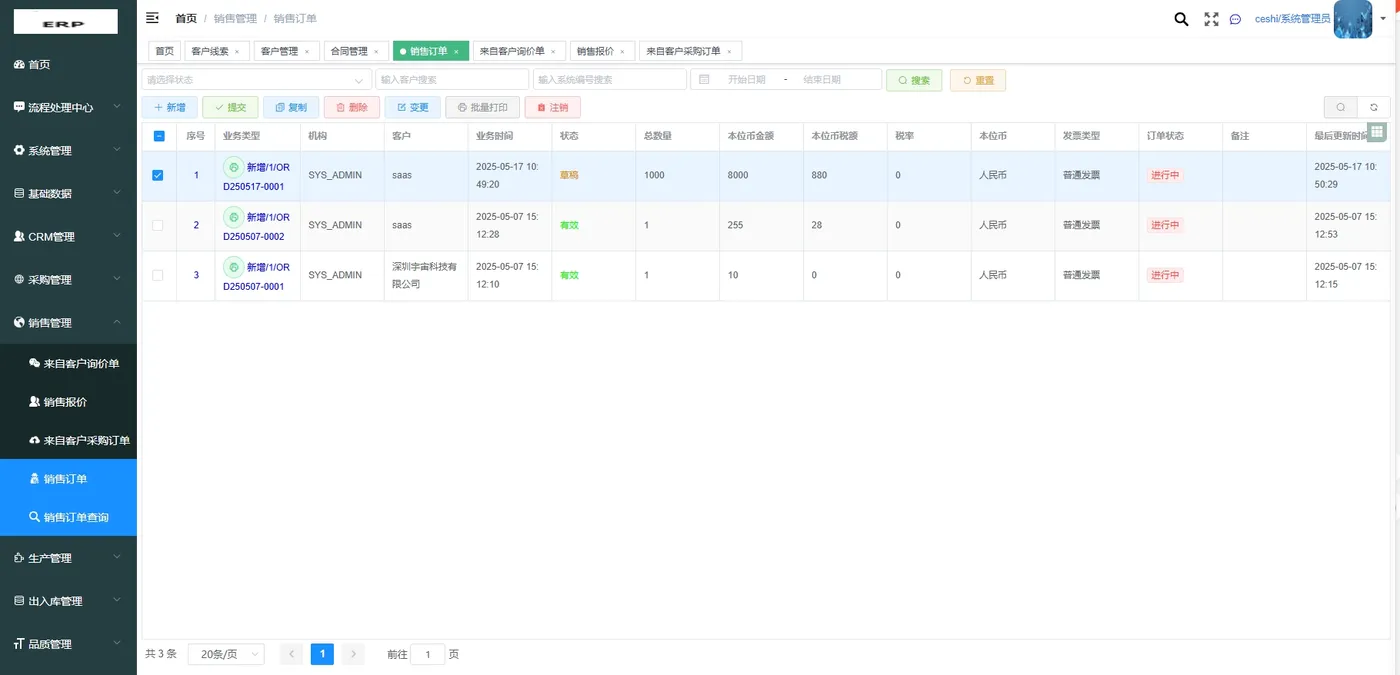Click the 开始日期 start date field
The width and height of the screenshot is (1400, 675).
(x=746, y=80)
